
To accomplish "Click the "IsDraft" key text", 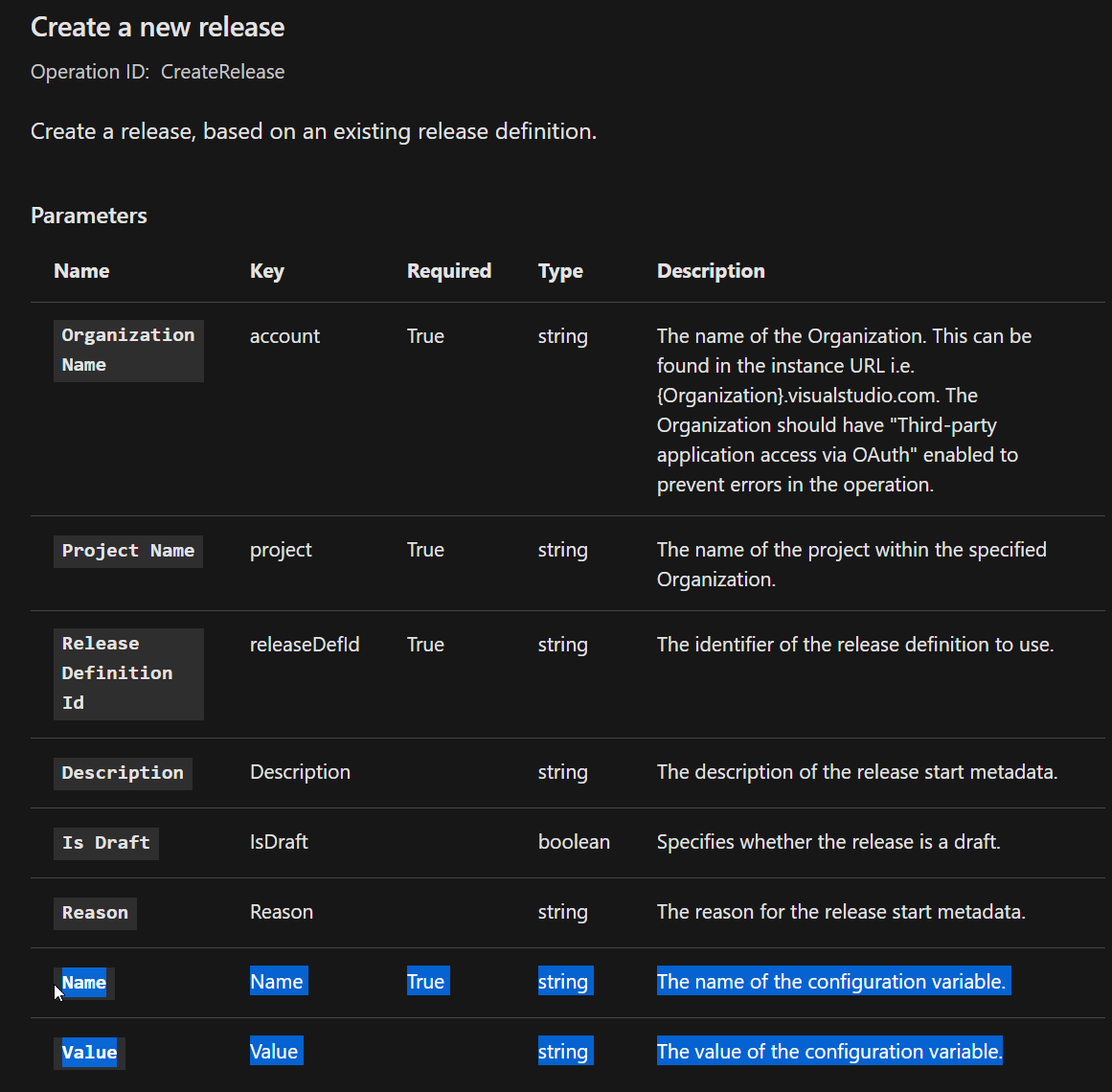I will pos(279,842).
